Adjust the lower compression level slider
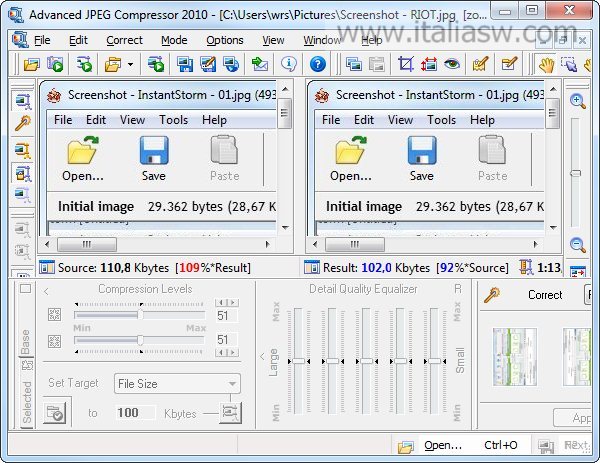 click(x=140, y=340)
